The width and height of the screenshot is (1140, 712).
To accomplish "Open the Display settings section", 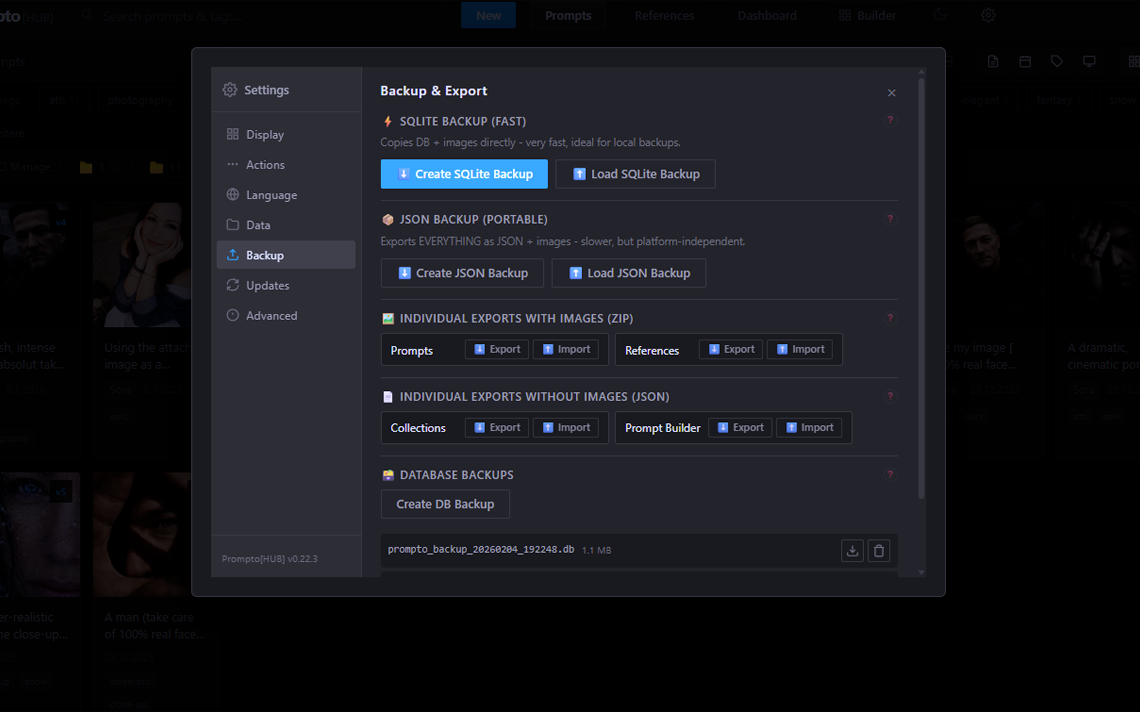I will (264, 134).
